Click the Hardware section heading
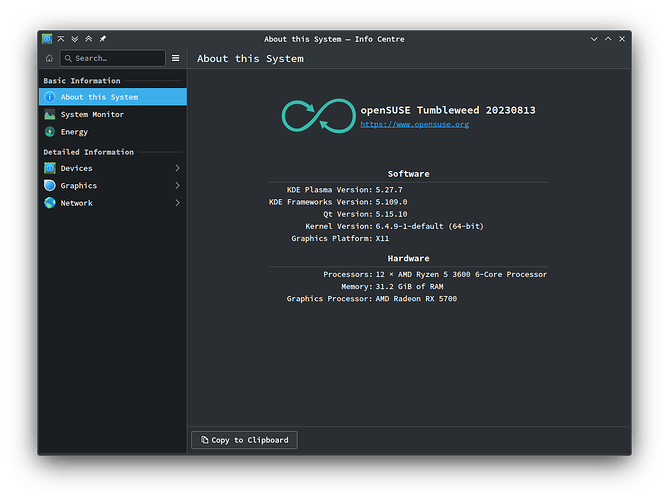 click(408, 259)
